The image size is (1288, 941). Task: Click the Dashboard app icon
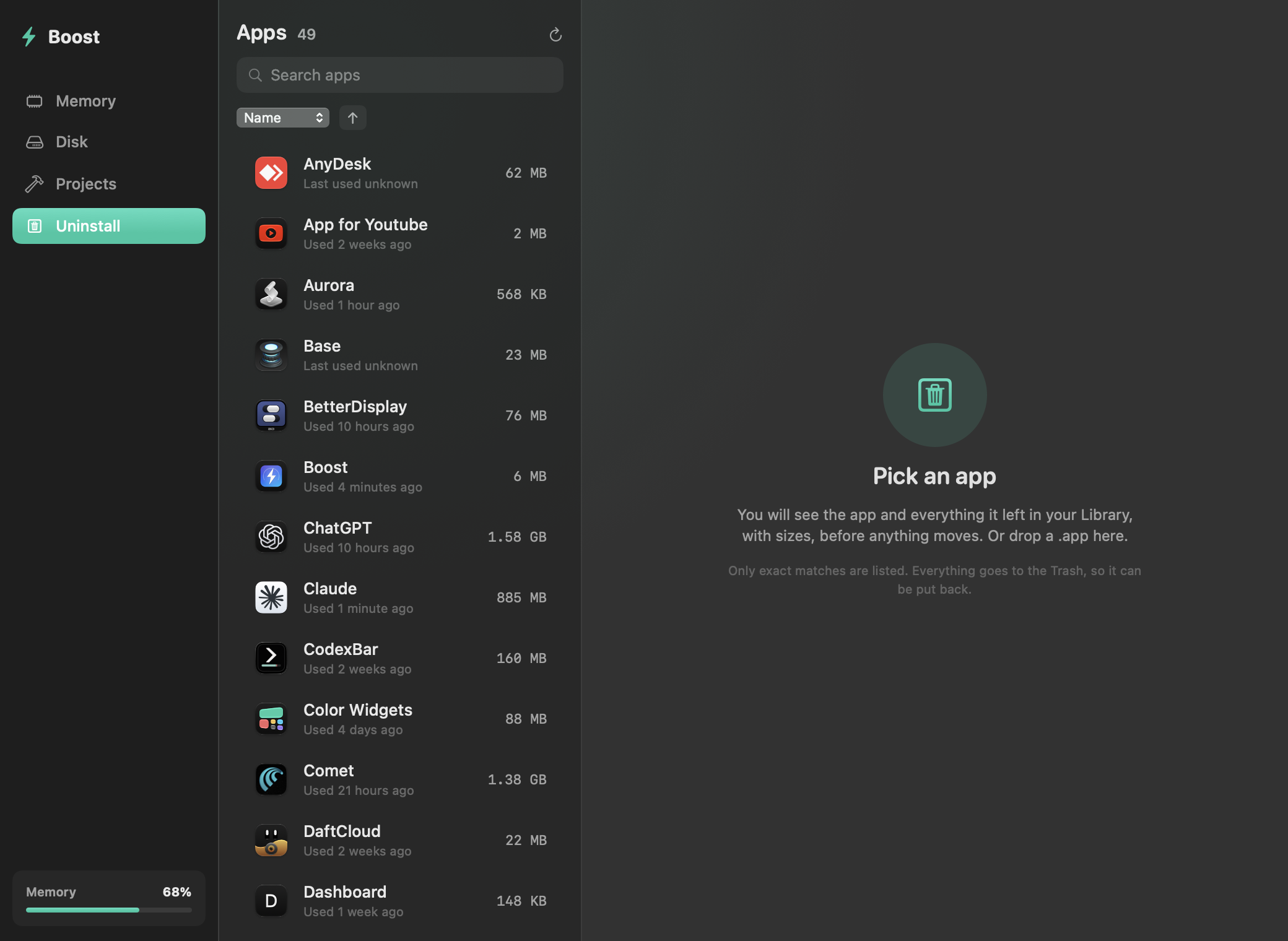coord(271,901)
